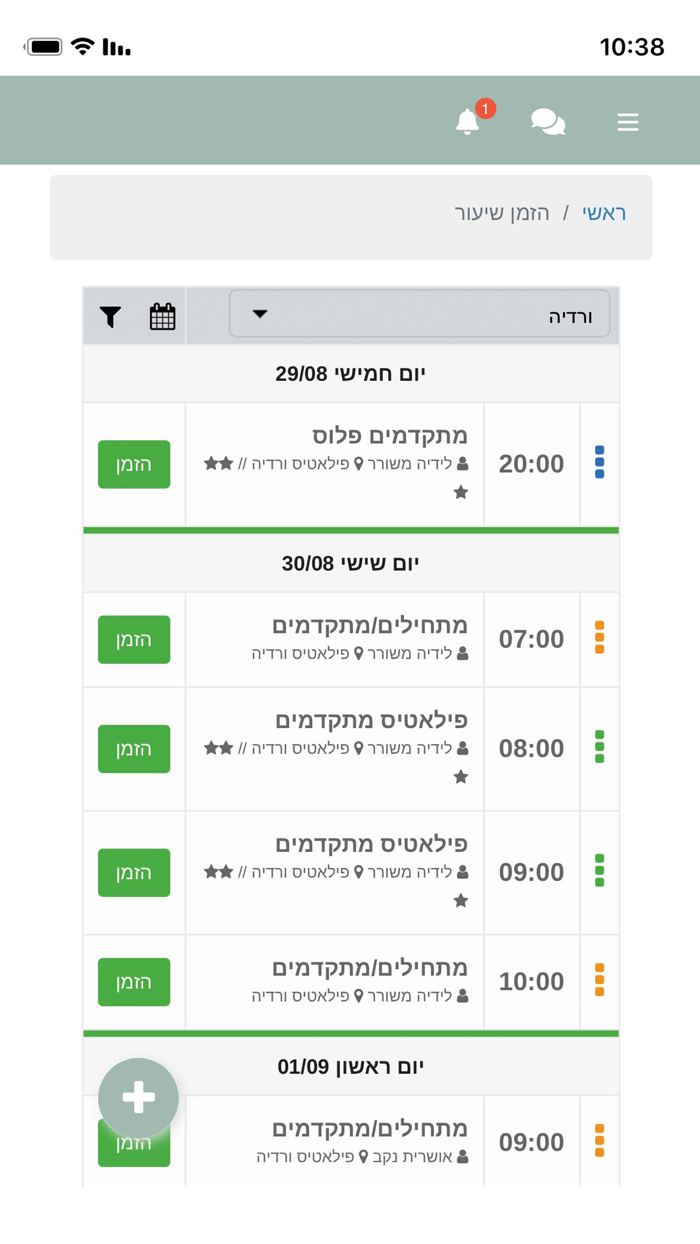
Task: Tap the יום ראשון 01/09 date header
Action: (350, 1065)
